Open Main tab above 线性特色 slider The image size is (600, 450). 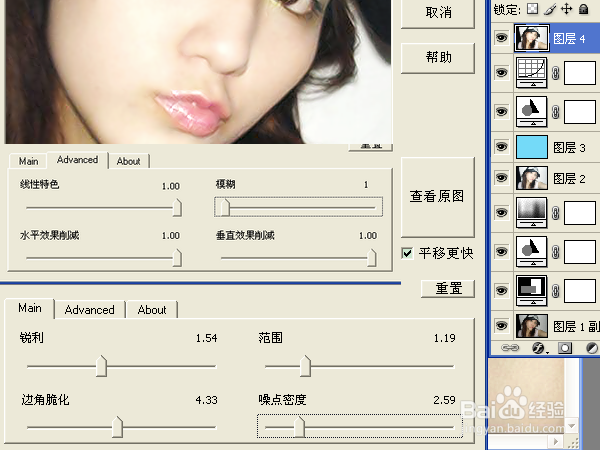pos(29,161)
